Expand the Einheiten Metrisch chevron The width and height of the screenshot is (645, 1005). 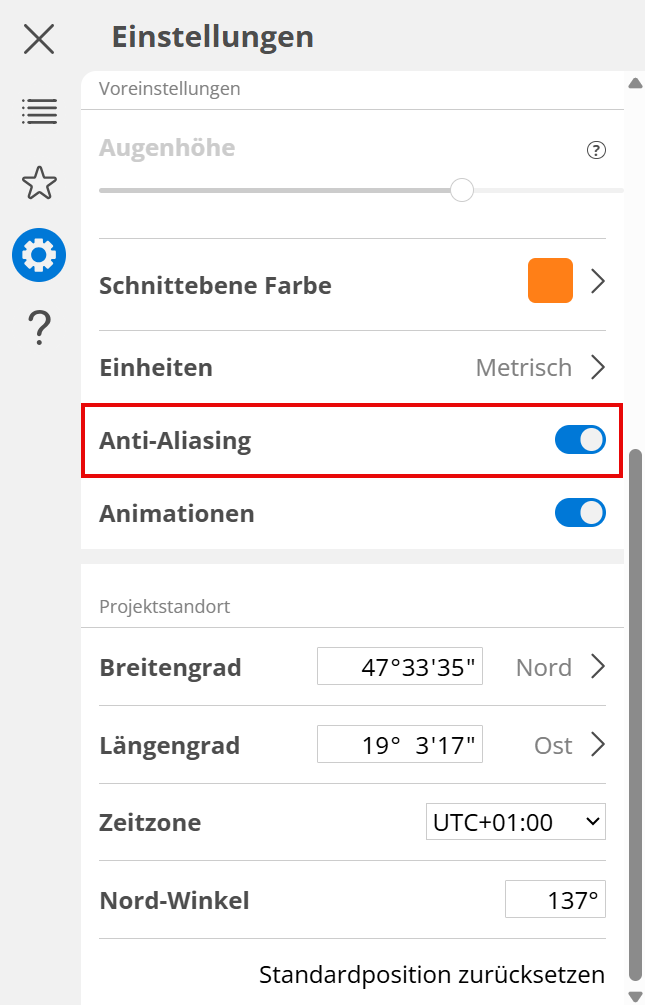(x=598, y=367)
